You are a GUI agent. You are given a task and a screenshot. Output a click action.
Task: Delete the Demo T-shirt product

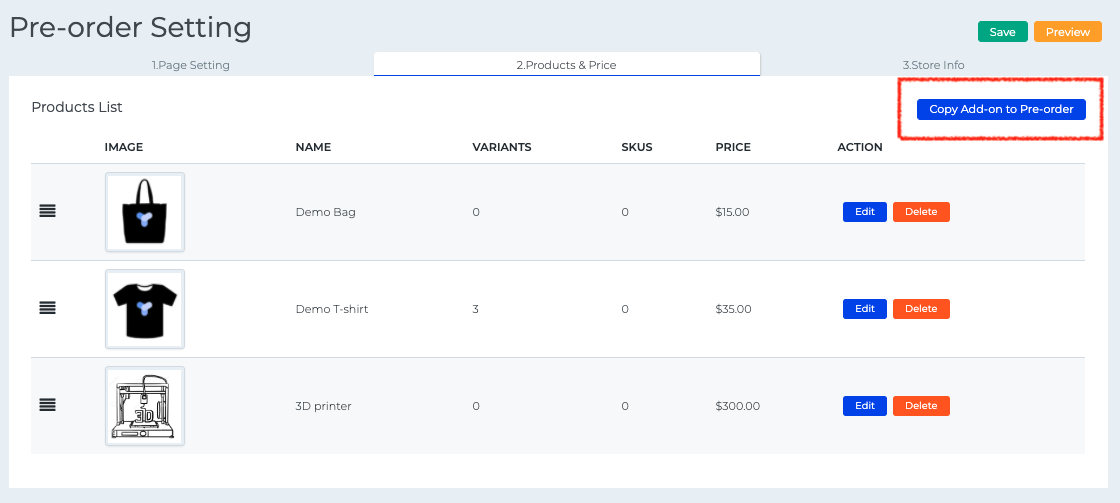tap(921, 309)
